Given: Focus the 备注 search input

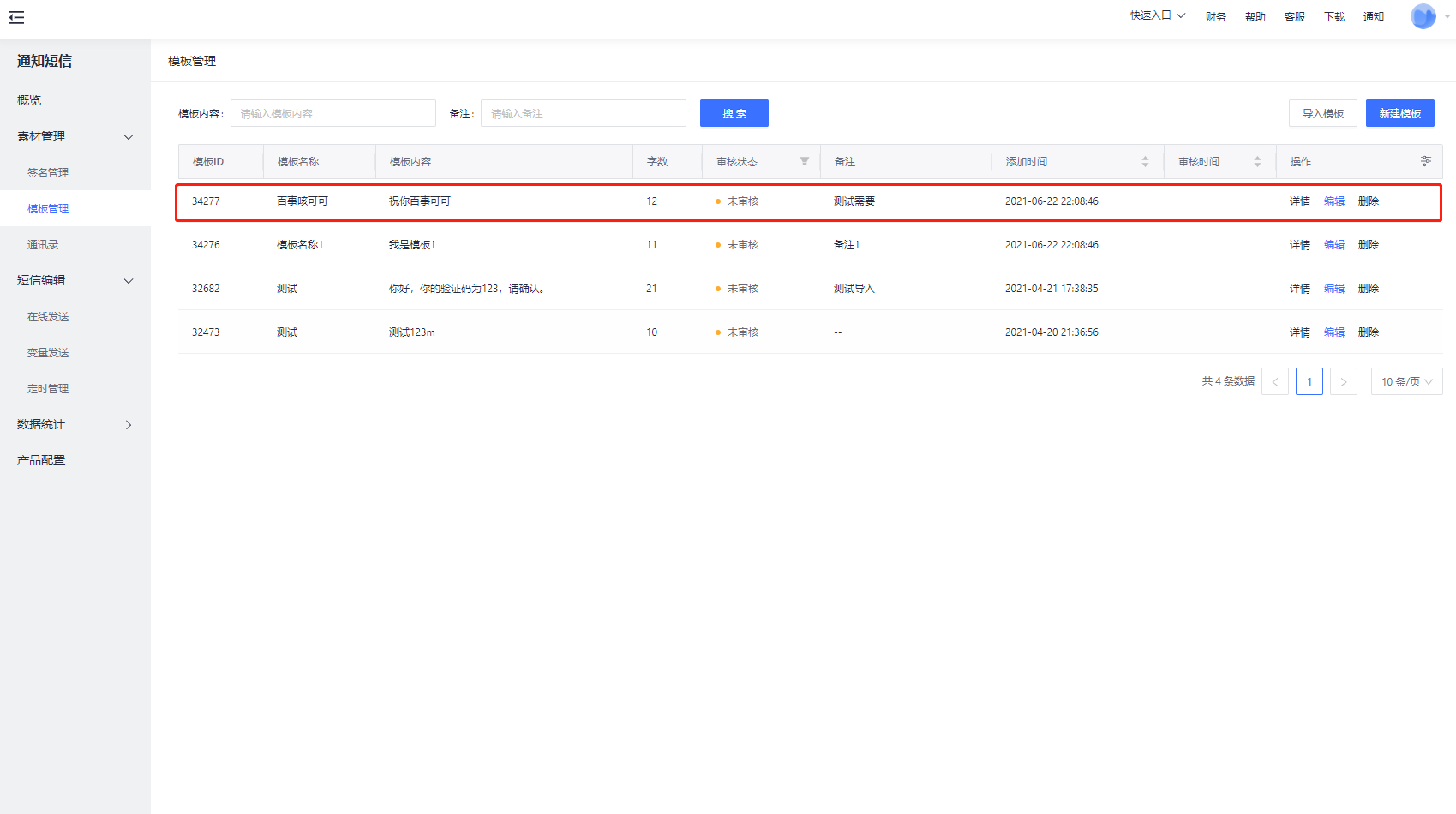Looking at the screenshot, I should (584, 113).
